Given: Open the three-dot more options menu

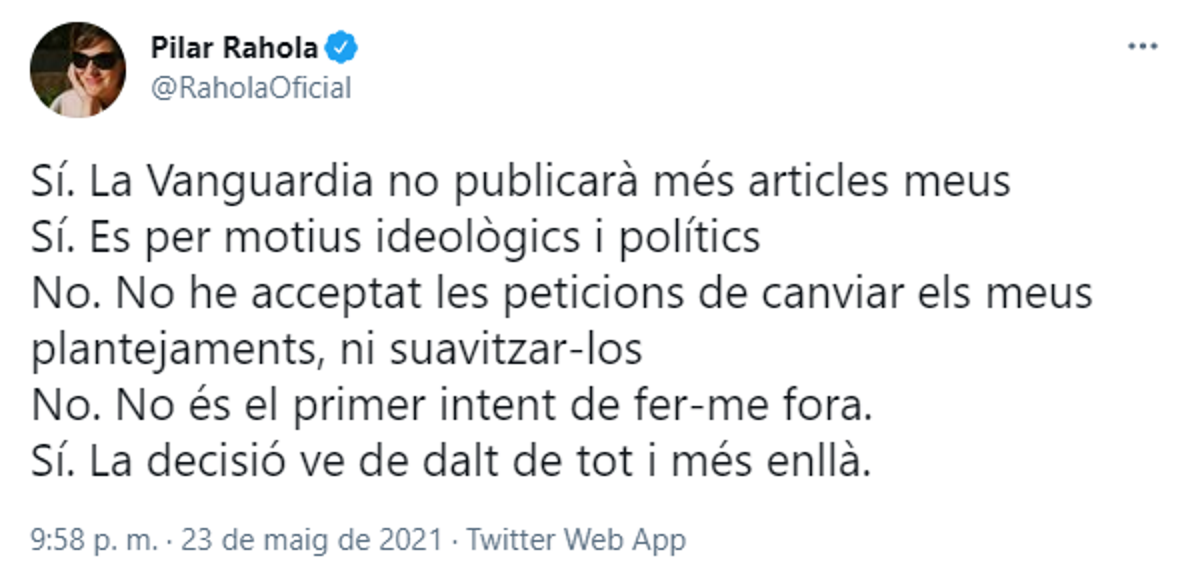Looking at the screenshot, I should 1141,46.
